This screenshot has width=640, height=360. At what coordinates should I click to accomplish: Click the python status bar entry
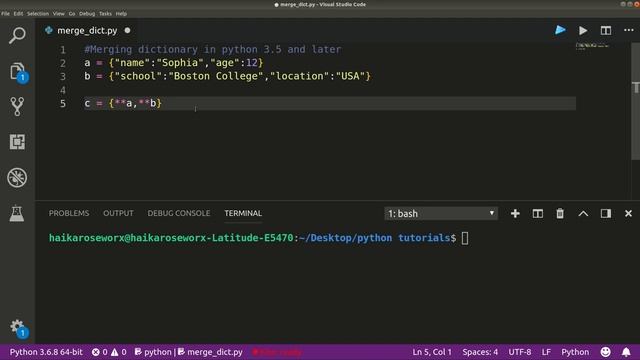153,352
